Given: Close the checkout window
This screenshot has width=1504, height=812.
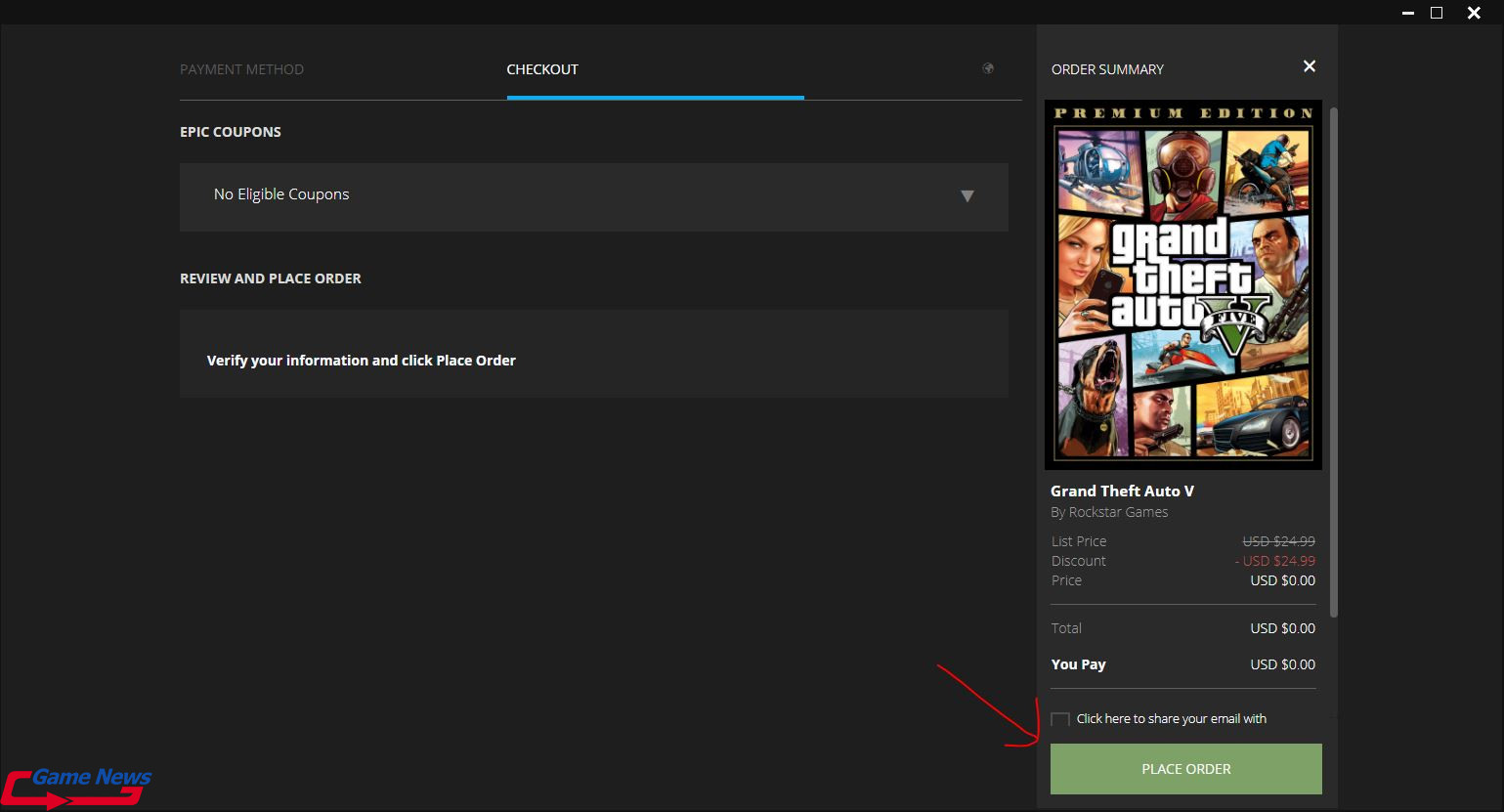Looking at the screenshot, I should tap(1474, 13).
